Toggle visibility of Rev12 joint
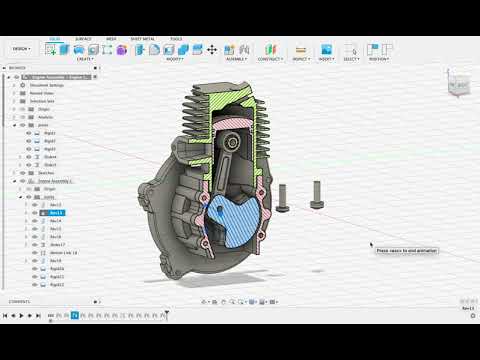This screenshot has height=360, width=480. tap(35, 205)
